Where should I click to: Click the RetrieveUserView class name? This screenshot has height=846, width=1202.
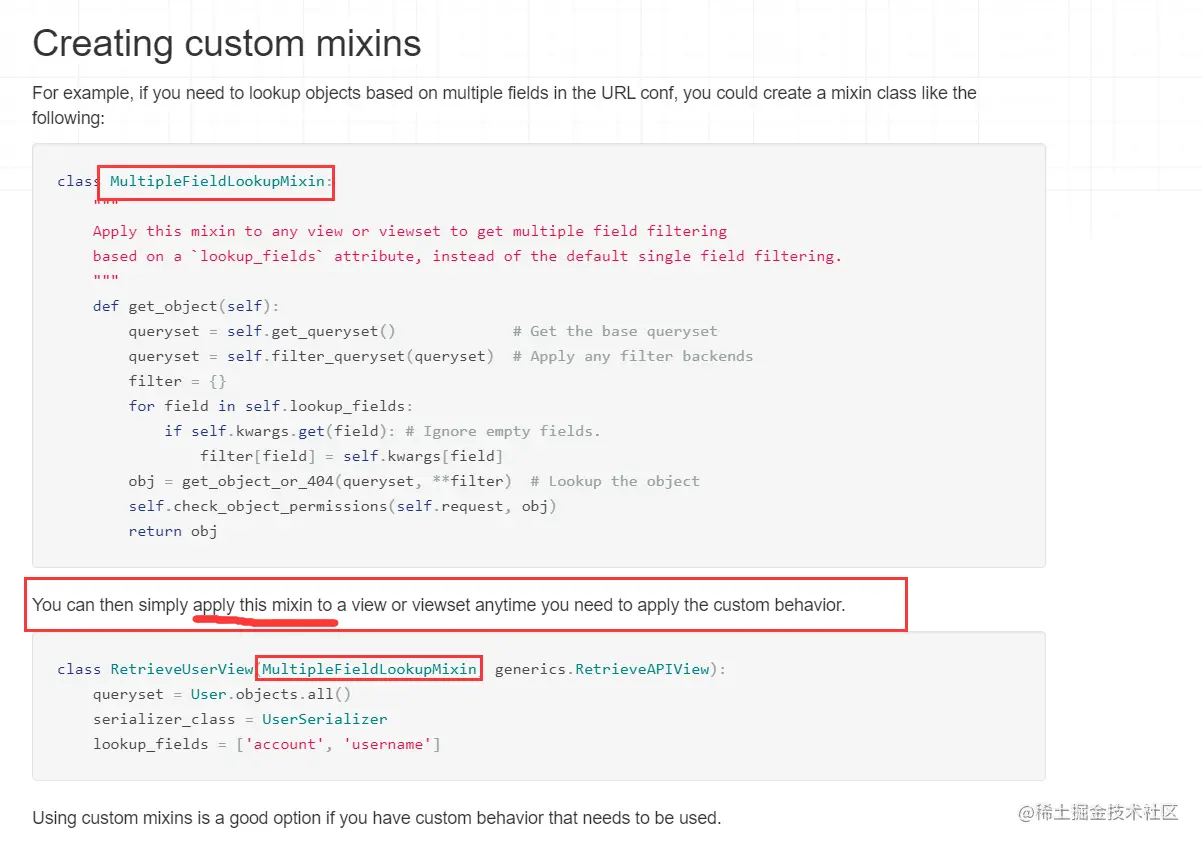pos(182,669)
